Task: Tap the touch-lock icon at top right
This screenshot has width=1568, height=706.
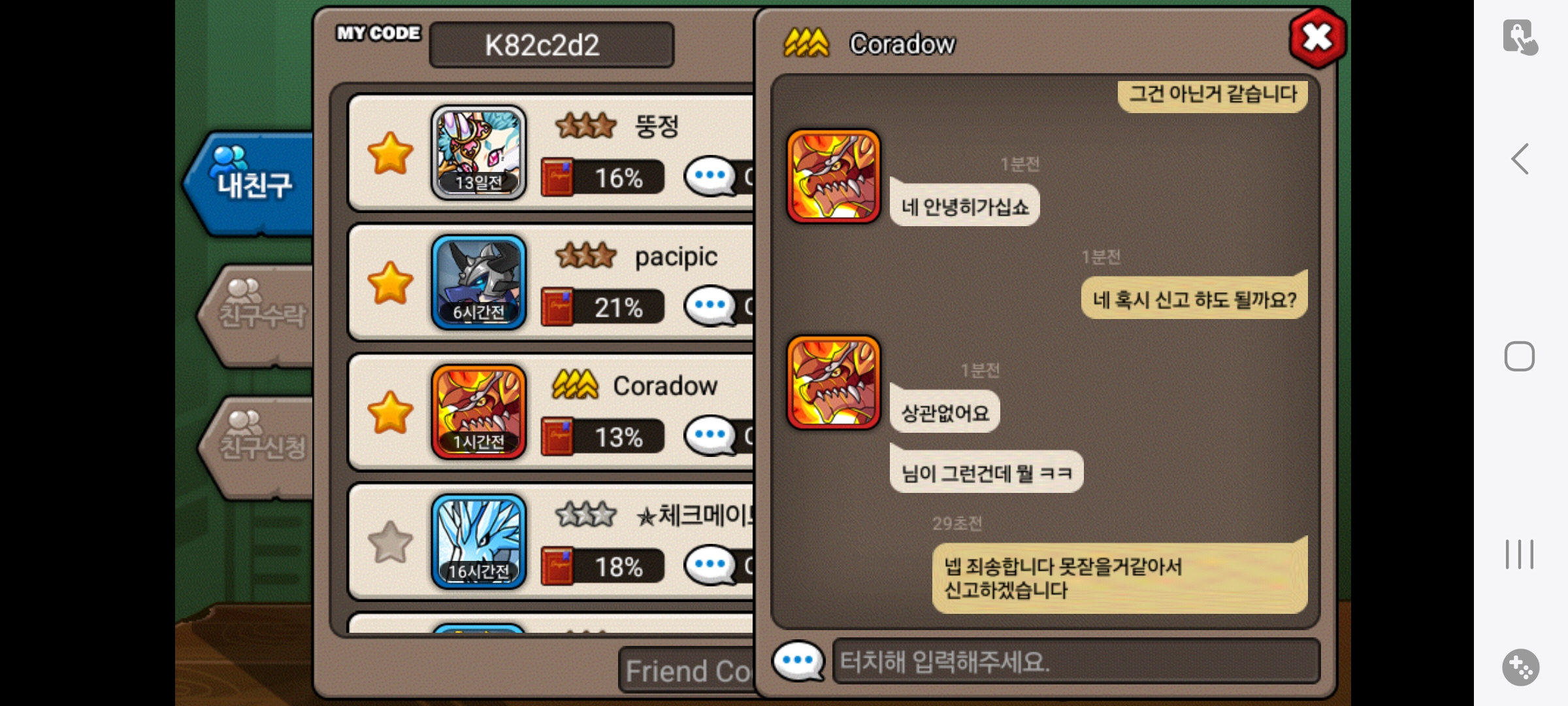Action: pyautogui.click(x=1520, y=37)
